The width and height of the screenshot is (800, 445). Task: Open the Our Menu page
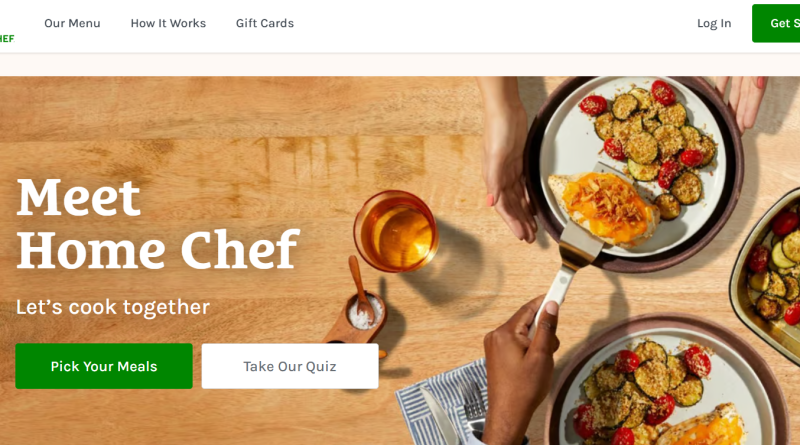(x=72, y=23)
